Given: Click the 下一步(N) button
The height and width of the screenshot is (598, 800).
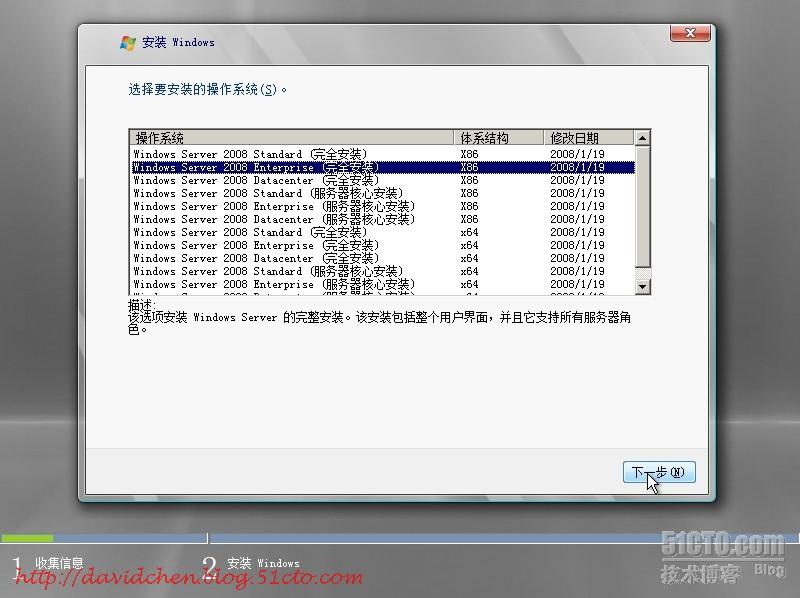Looking at the screenshot, I should (x=659, y=472).
